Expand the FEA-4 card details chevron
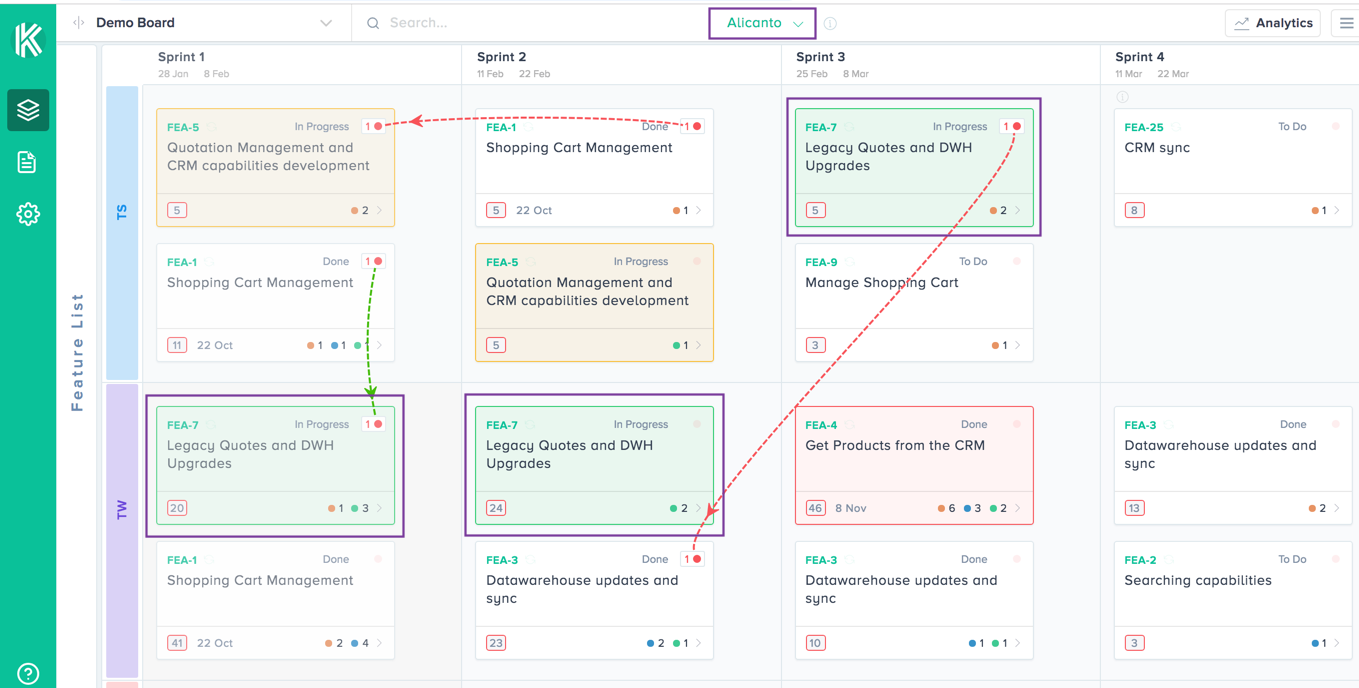Screen dimensions: 1359x688 pos(1018,508)
